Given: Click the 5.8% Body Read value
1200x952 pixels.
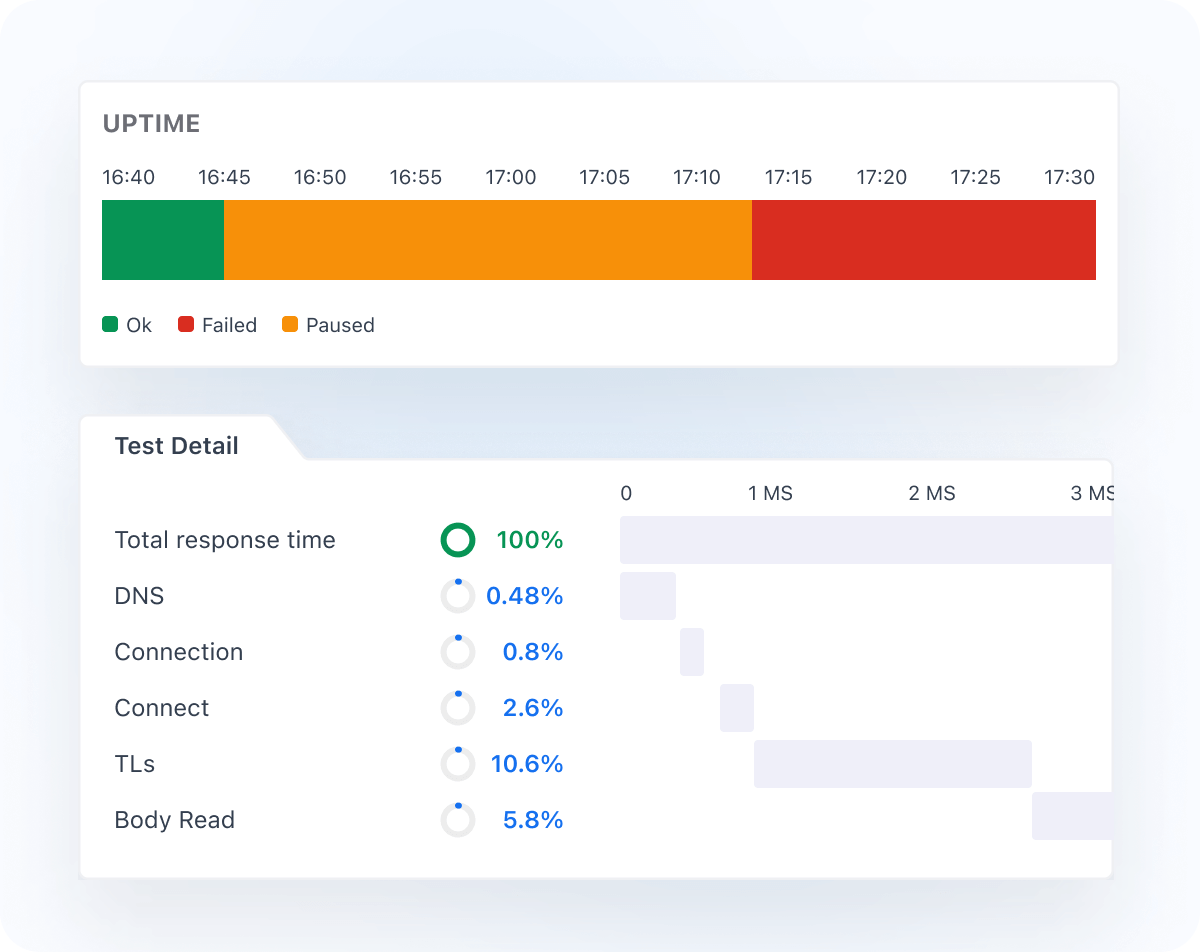Looking at the screenshot, I should (x=533, y=820).
